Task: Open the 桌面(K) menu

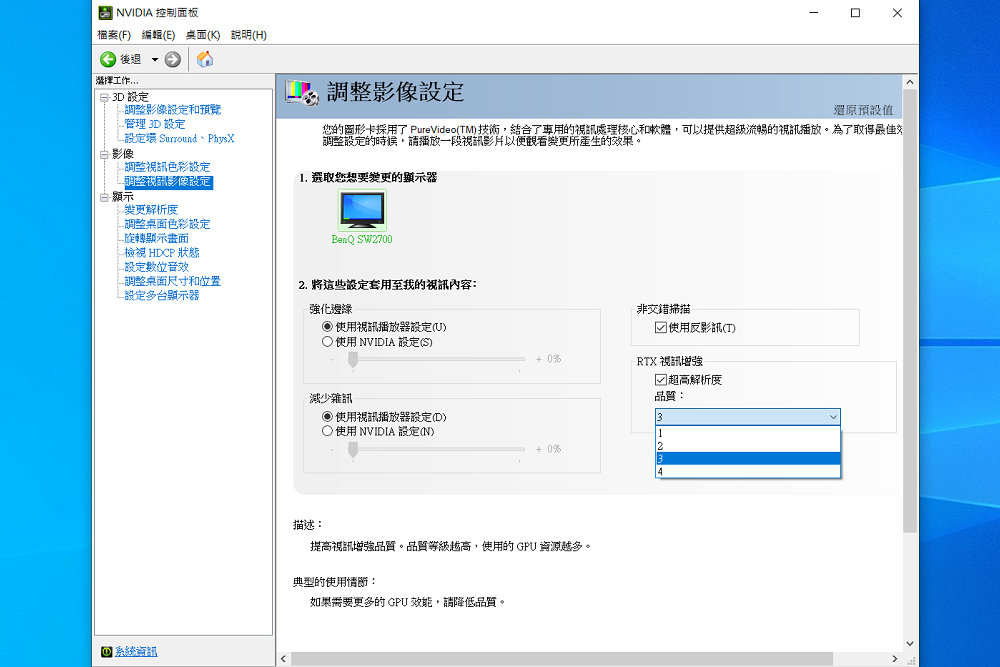Action: (x=203, y=35)
